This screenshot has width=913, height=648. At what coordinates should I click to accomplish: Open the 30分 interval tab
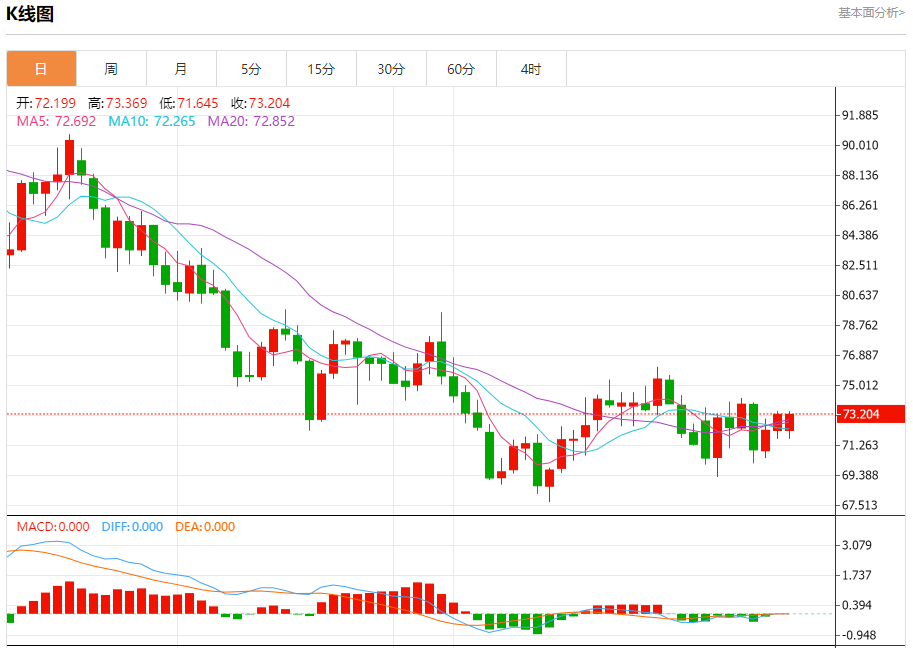[x=391, y=69]
